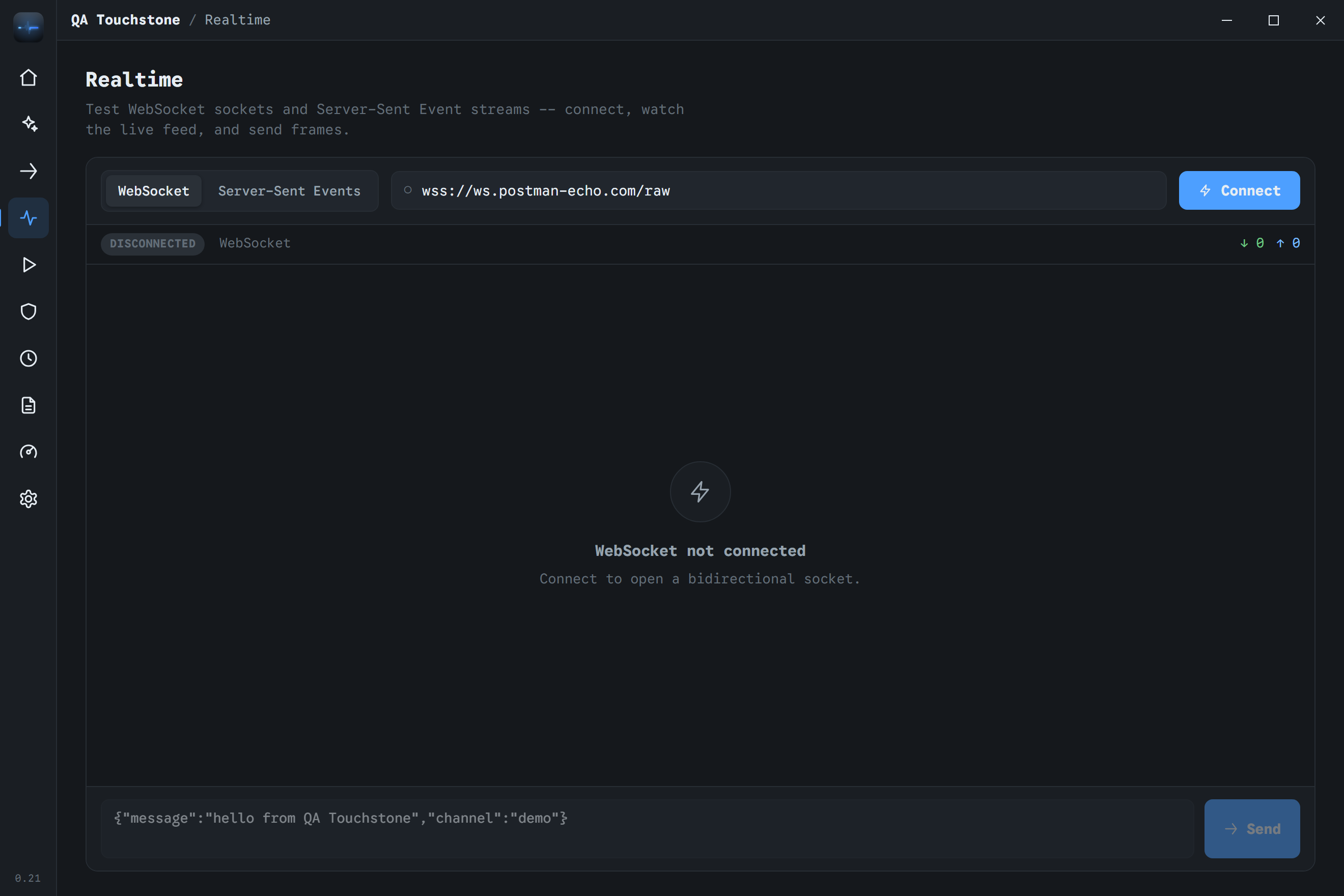Open the settings gear sidebar icon
This screenshot has height=896, width=1344.
28,499
